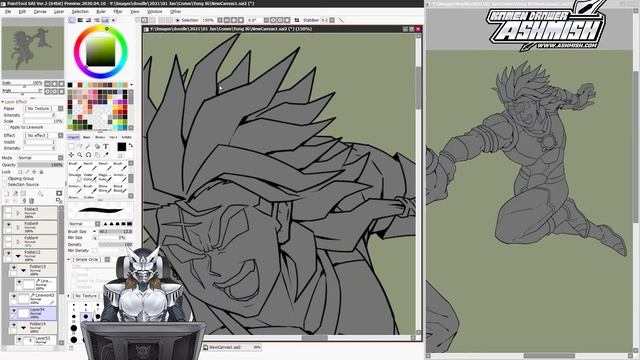Screen dimensions: 640x360
Task: Swap foreground and background colors
Action: tap(131, 145)
